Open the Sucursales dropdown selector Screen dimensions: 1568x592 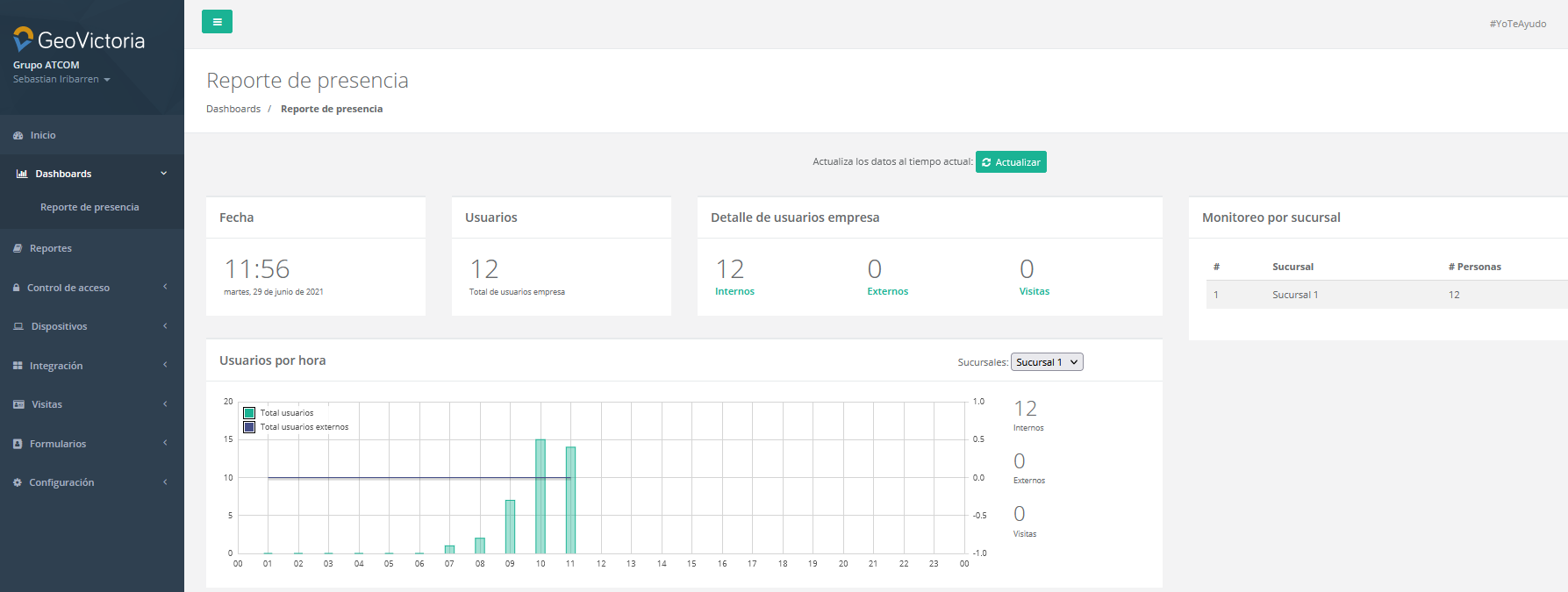[1047, 362]
